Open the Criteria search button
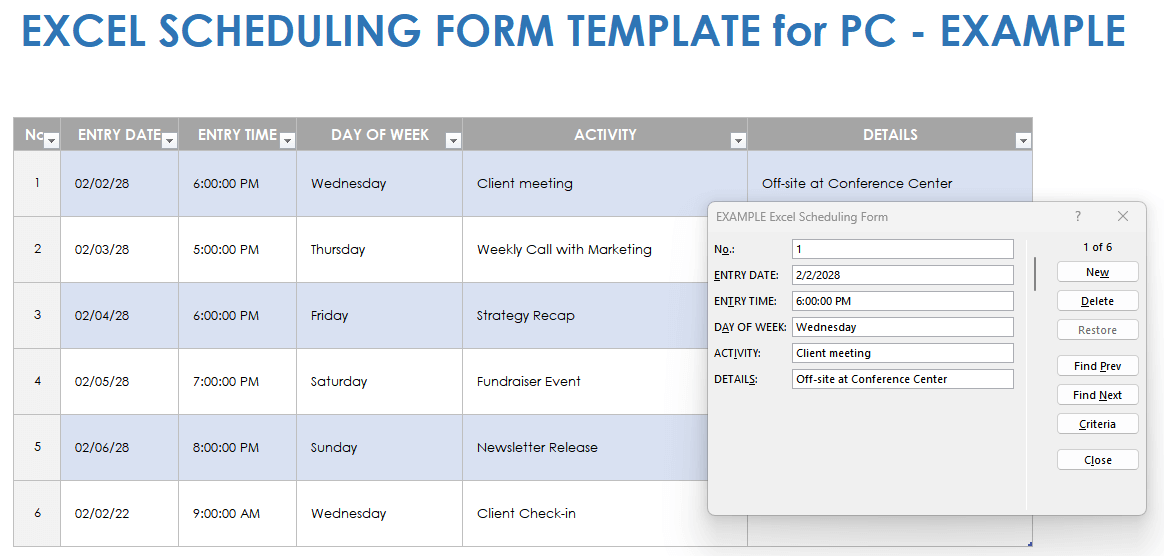The height and width of the screenshot is (556, 1164). pyautogui.click(x=1097, y=424)
